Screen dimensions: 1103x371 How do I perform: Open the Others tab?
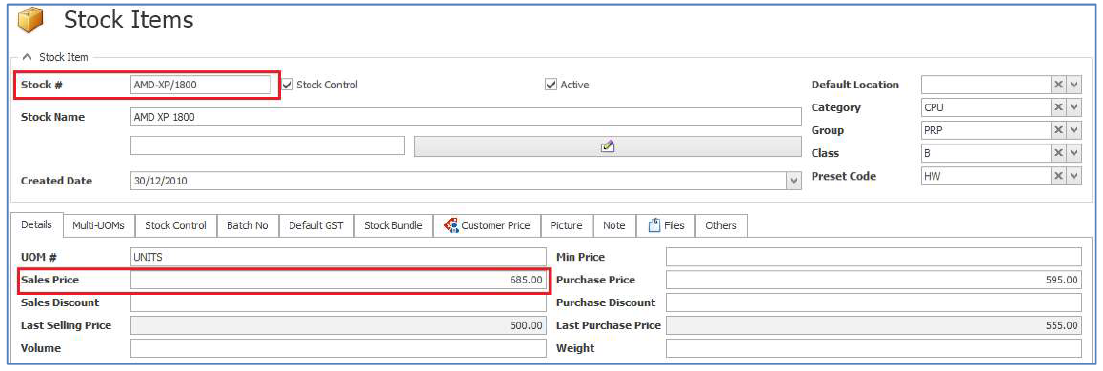[x=721, y=225]
